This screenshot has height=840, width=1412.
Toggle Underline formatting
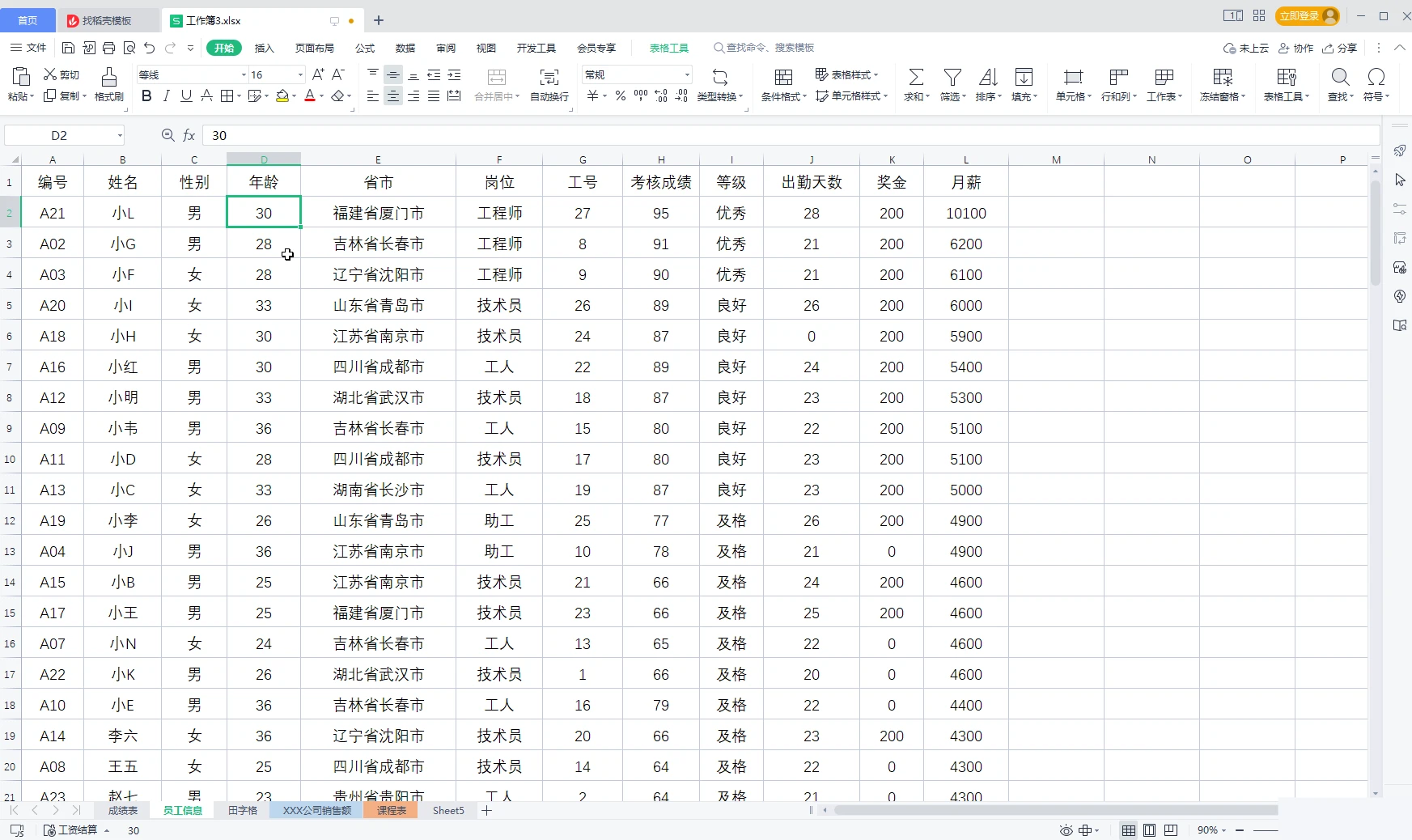(x=186, y=96)
